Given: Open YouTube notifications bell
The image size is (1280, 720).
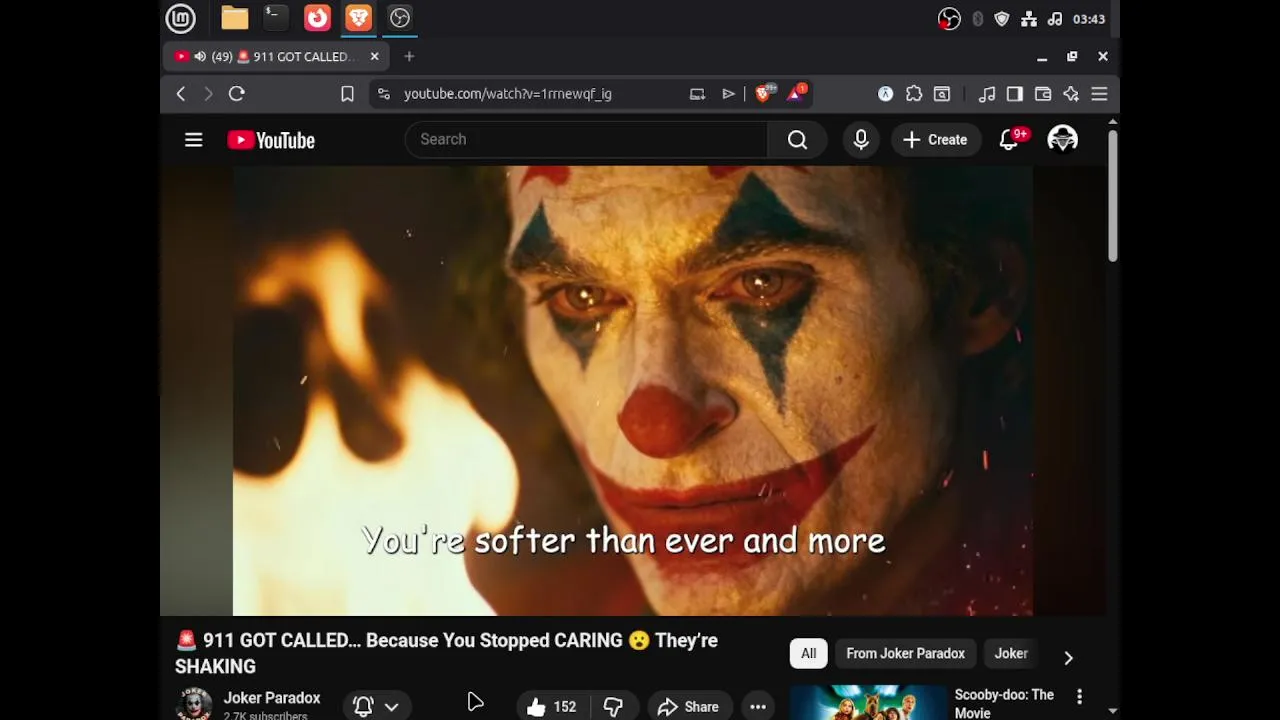Looking at the screenshot, I should (x=1010, y=140).
